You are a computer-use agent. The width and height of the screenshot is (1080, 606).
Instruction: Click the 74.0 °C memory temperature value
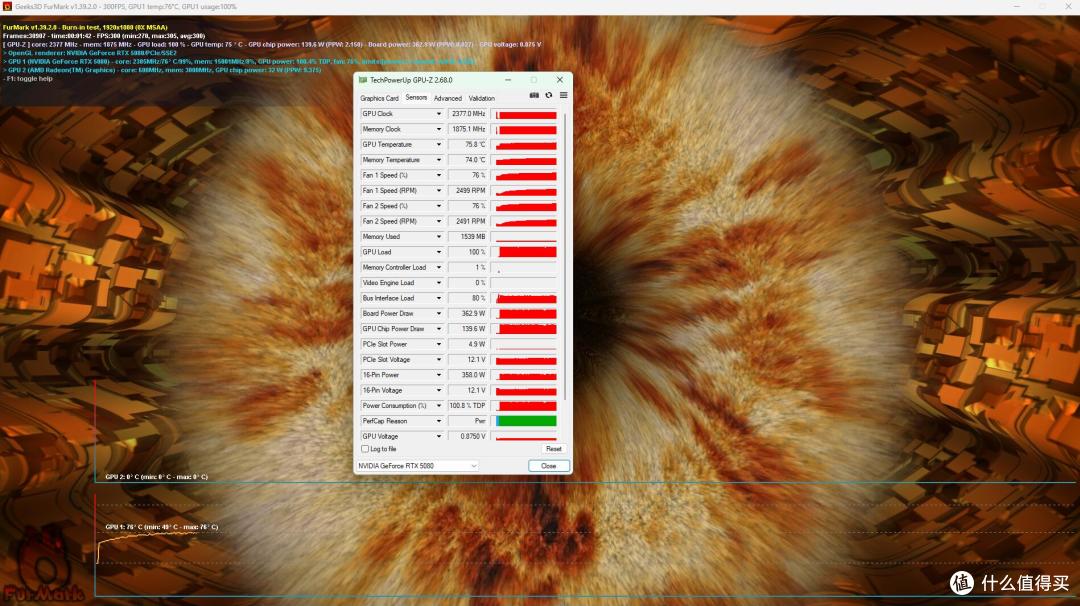pyautogui.click(x=468, y=160)
